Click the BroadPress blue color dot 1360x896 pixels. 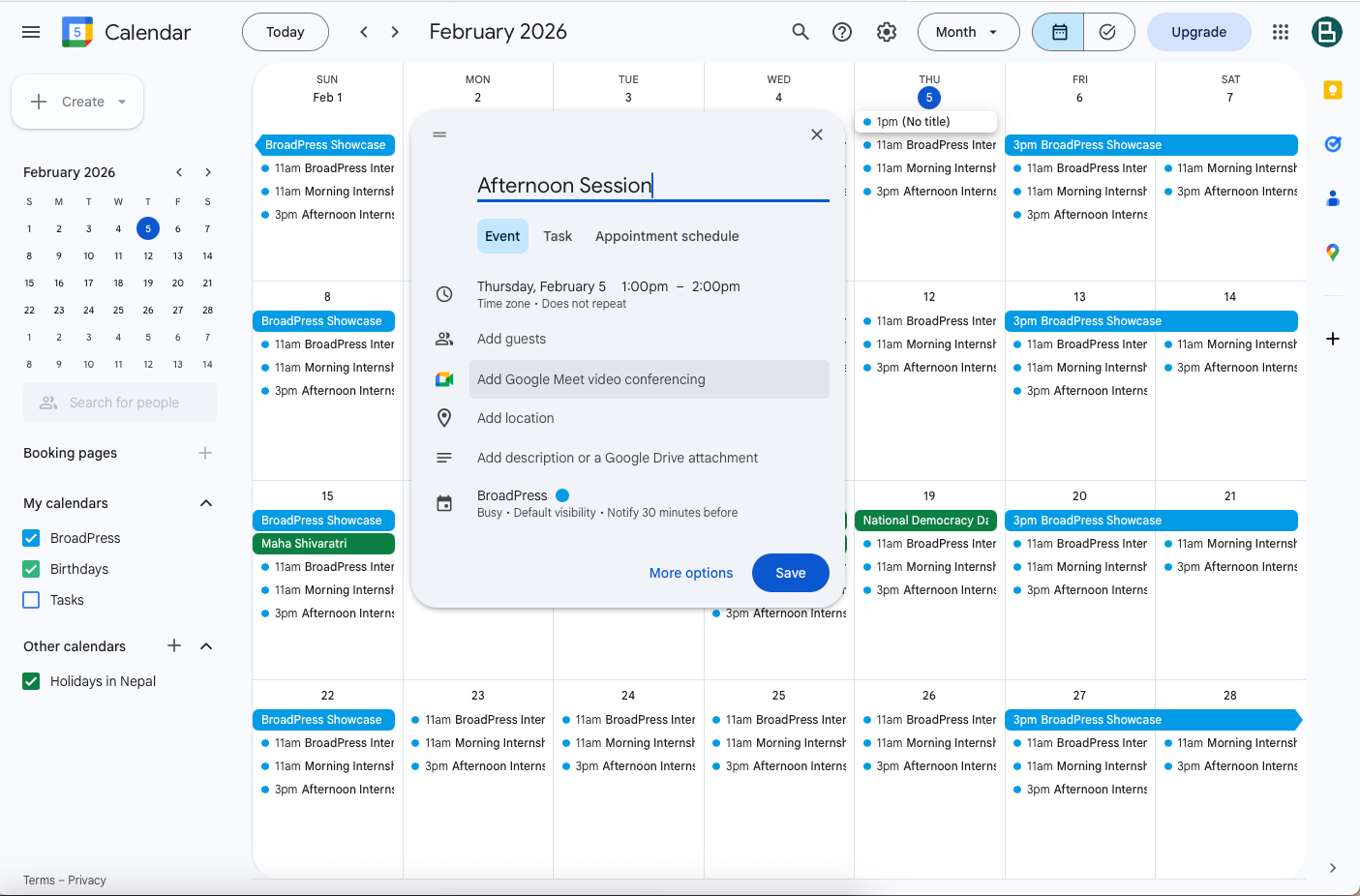[562, 495]
